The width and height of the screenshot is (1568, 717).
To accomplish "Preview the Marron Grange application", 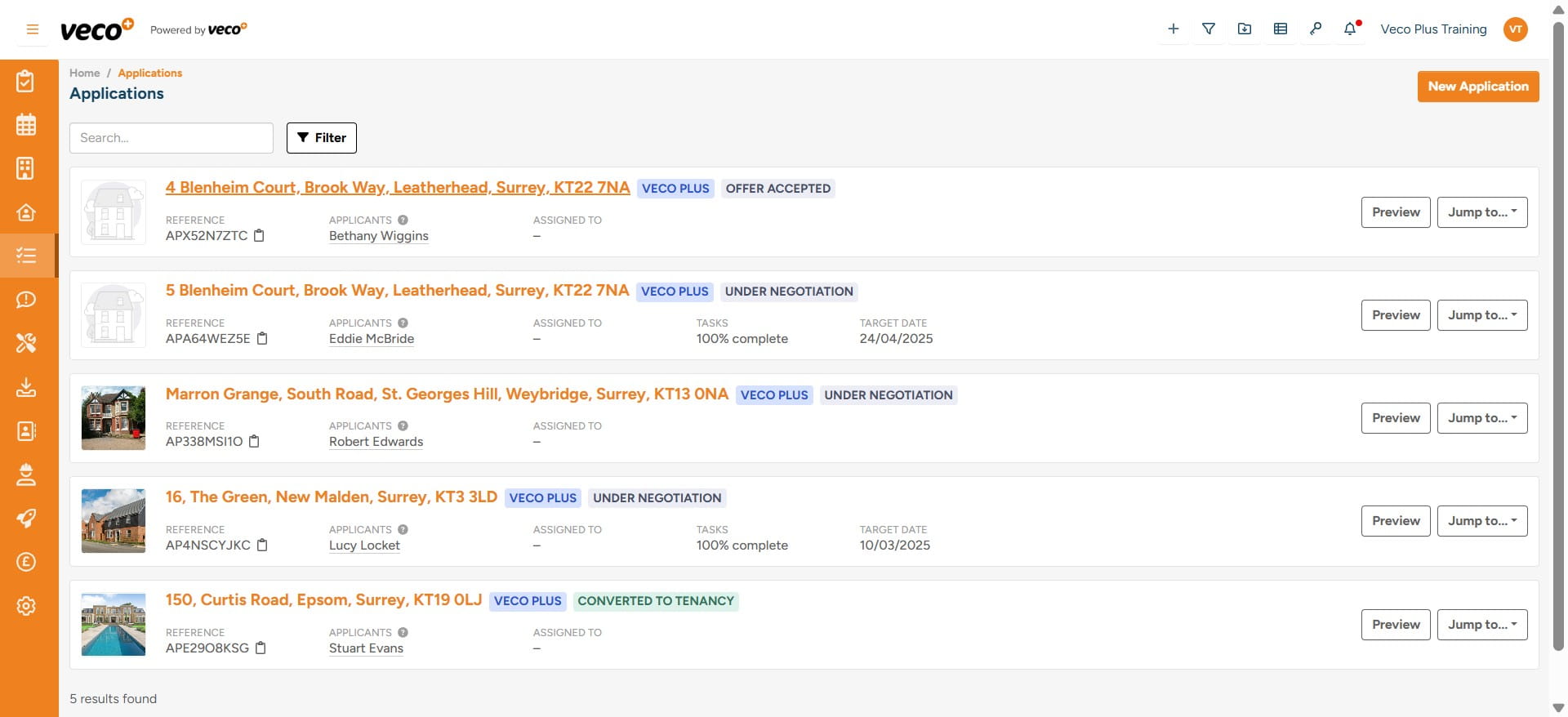I will [1396, 418].
